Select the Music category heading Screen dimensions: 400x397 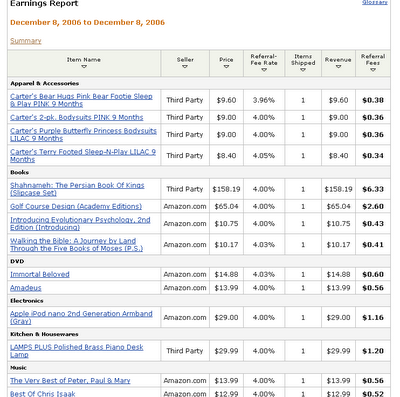point(18,368)
